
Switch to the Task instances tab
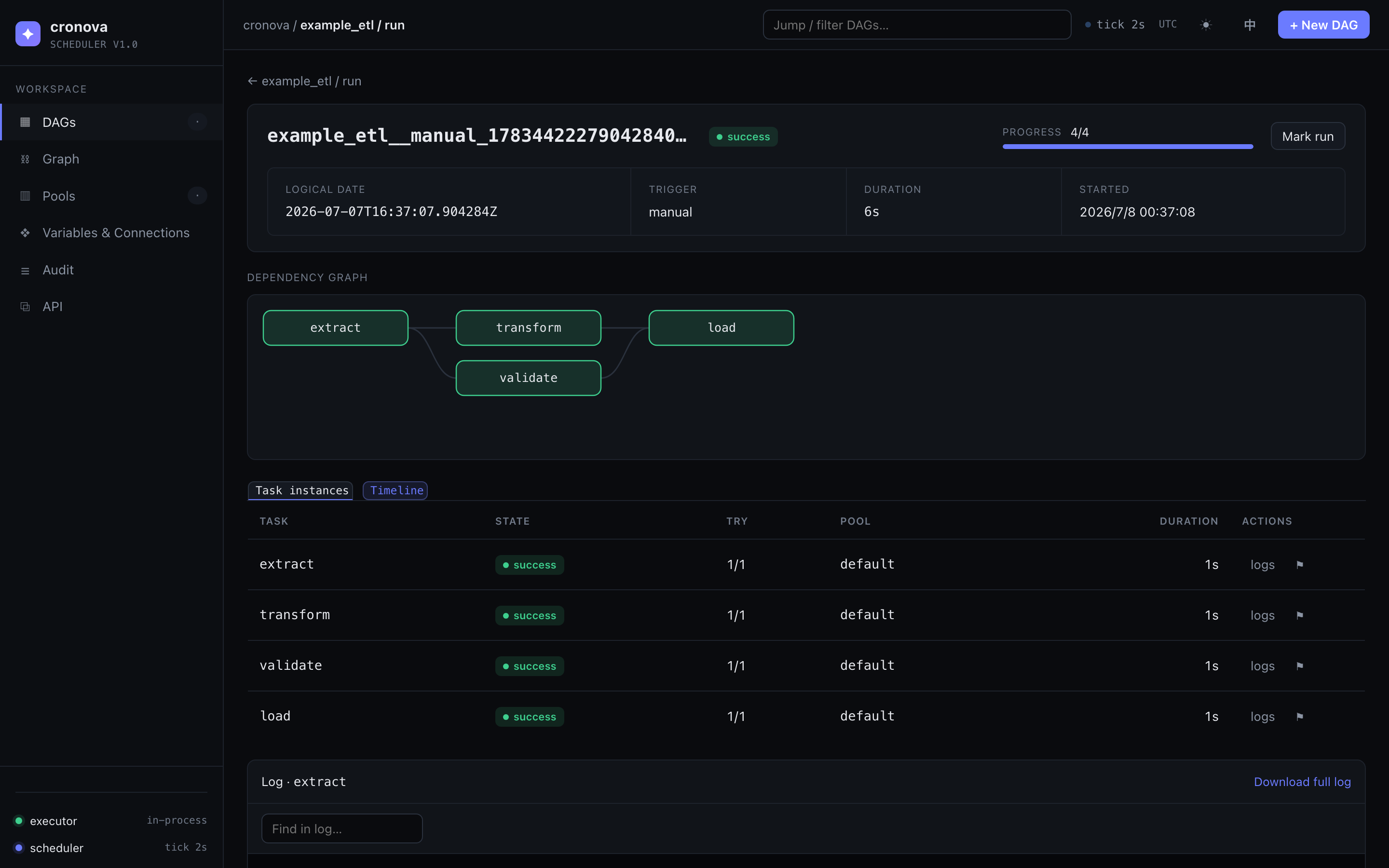[301, 490]
